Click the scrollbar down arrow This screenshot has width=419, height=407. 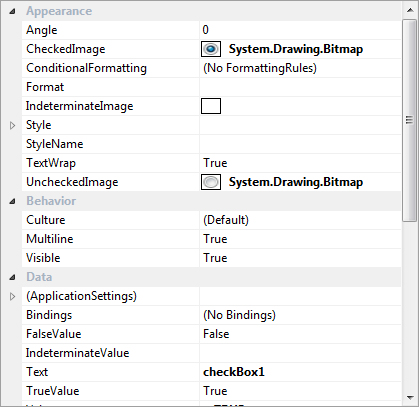coord(410,397)
